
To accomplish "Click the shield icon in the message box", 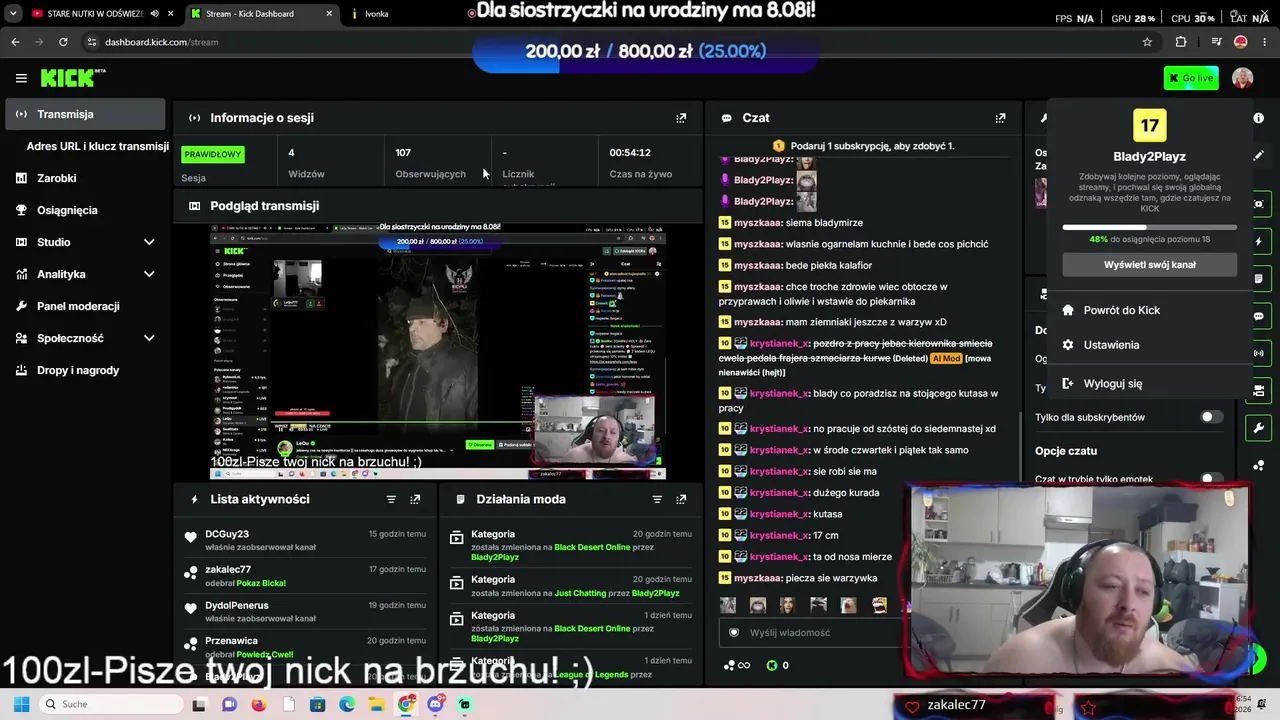I will 734,632.
